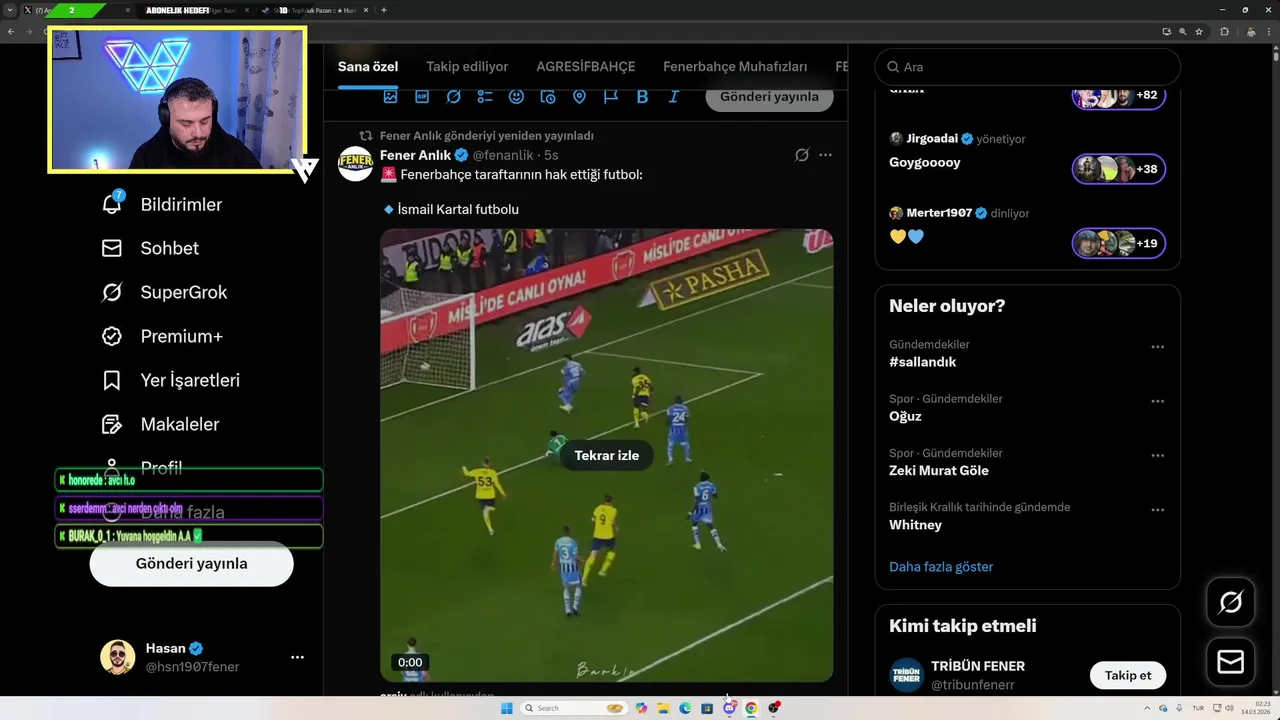The height and width of the screenshot is (720, 1280).
Task: Click the football video thumbnail
Action: (607, 455)
